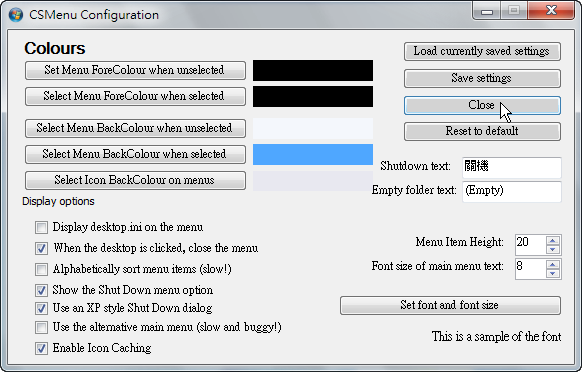
Task: Open Set font and font size dialog
Action: (450, 306)
